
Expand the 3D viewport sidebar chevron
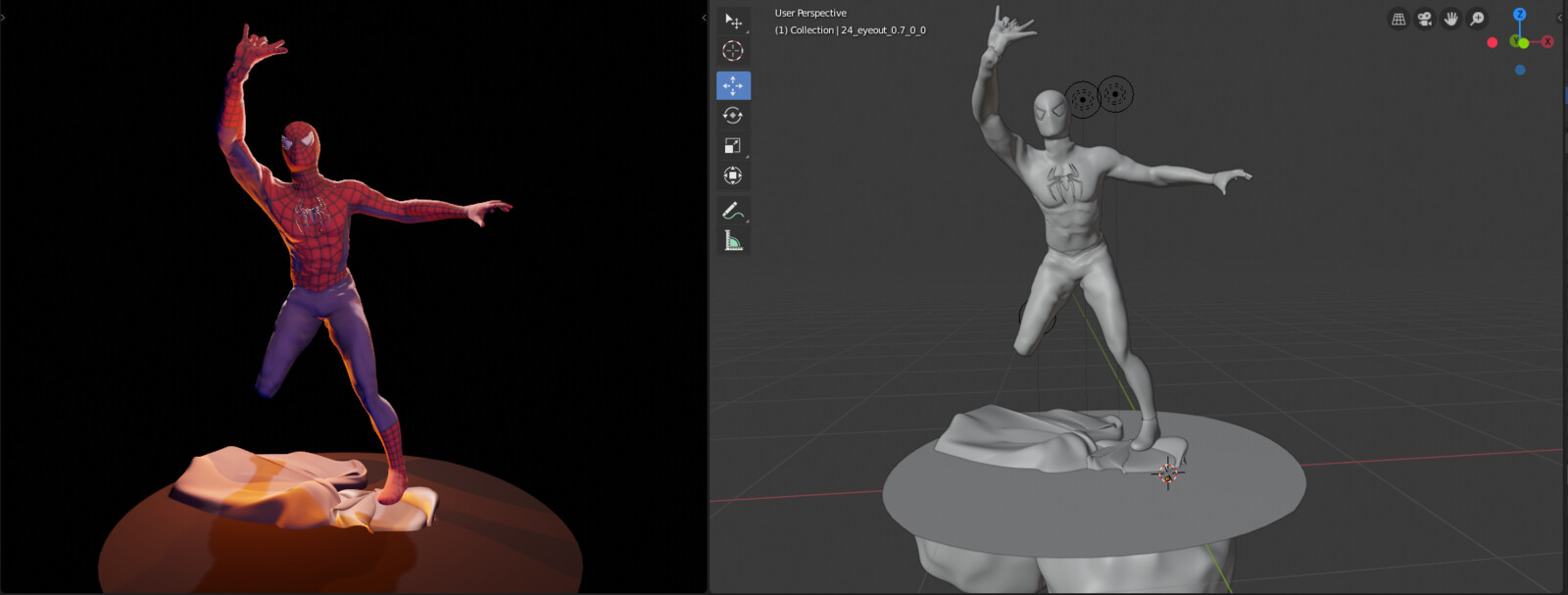click(1561, 17)
